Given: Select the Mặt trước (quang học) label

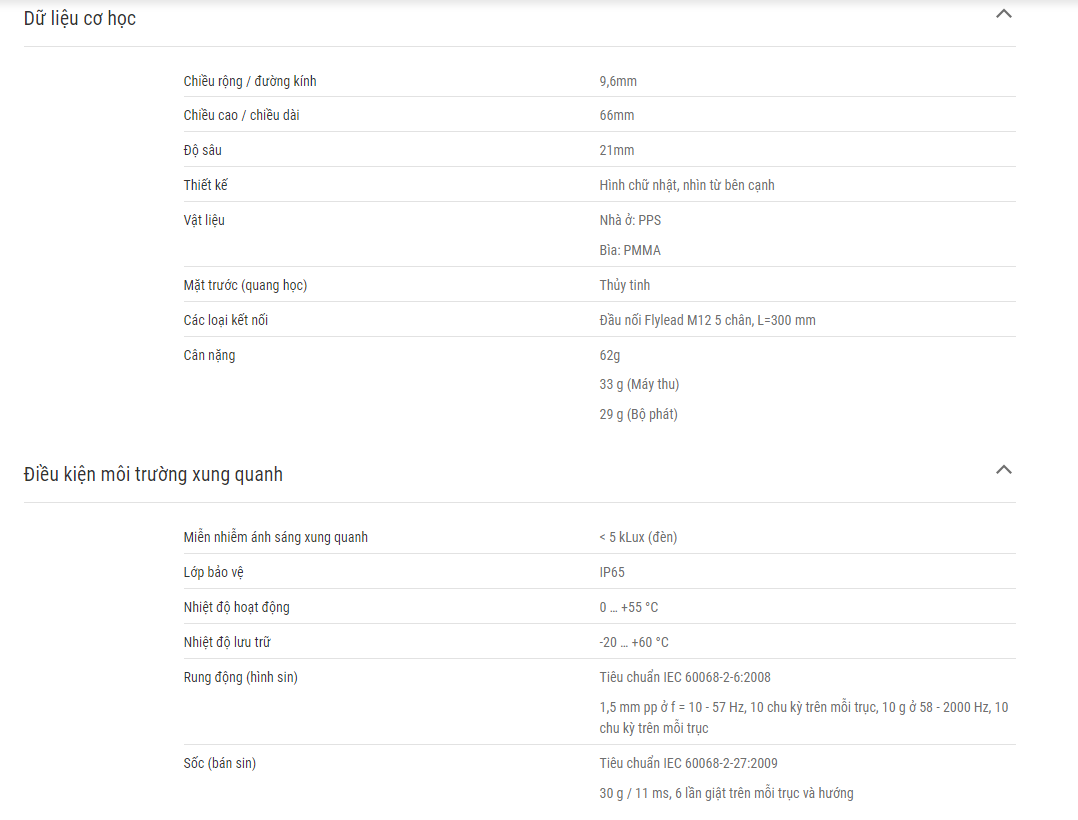Looking at the screenshot, I should 245,285.
